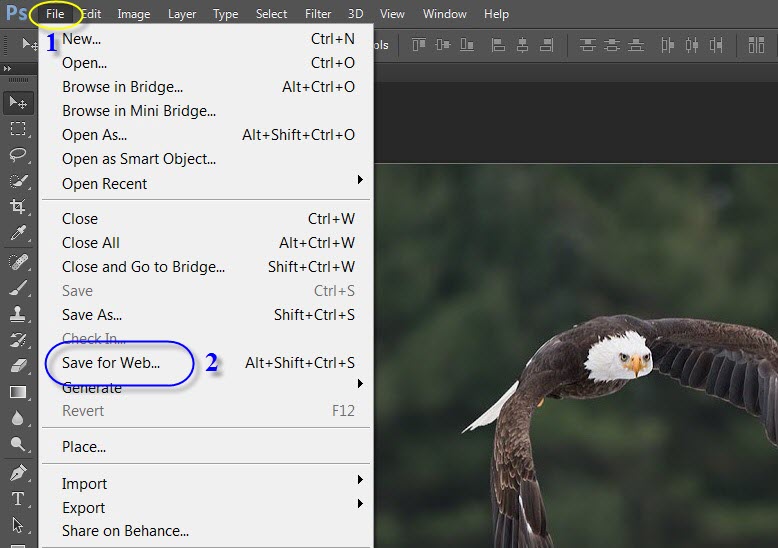The height and width of the screenshot is (548, 778).
Task: Select the Gradient tool
Action: click(x=18, y=392)
